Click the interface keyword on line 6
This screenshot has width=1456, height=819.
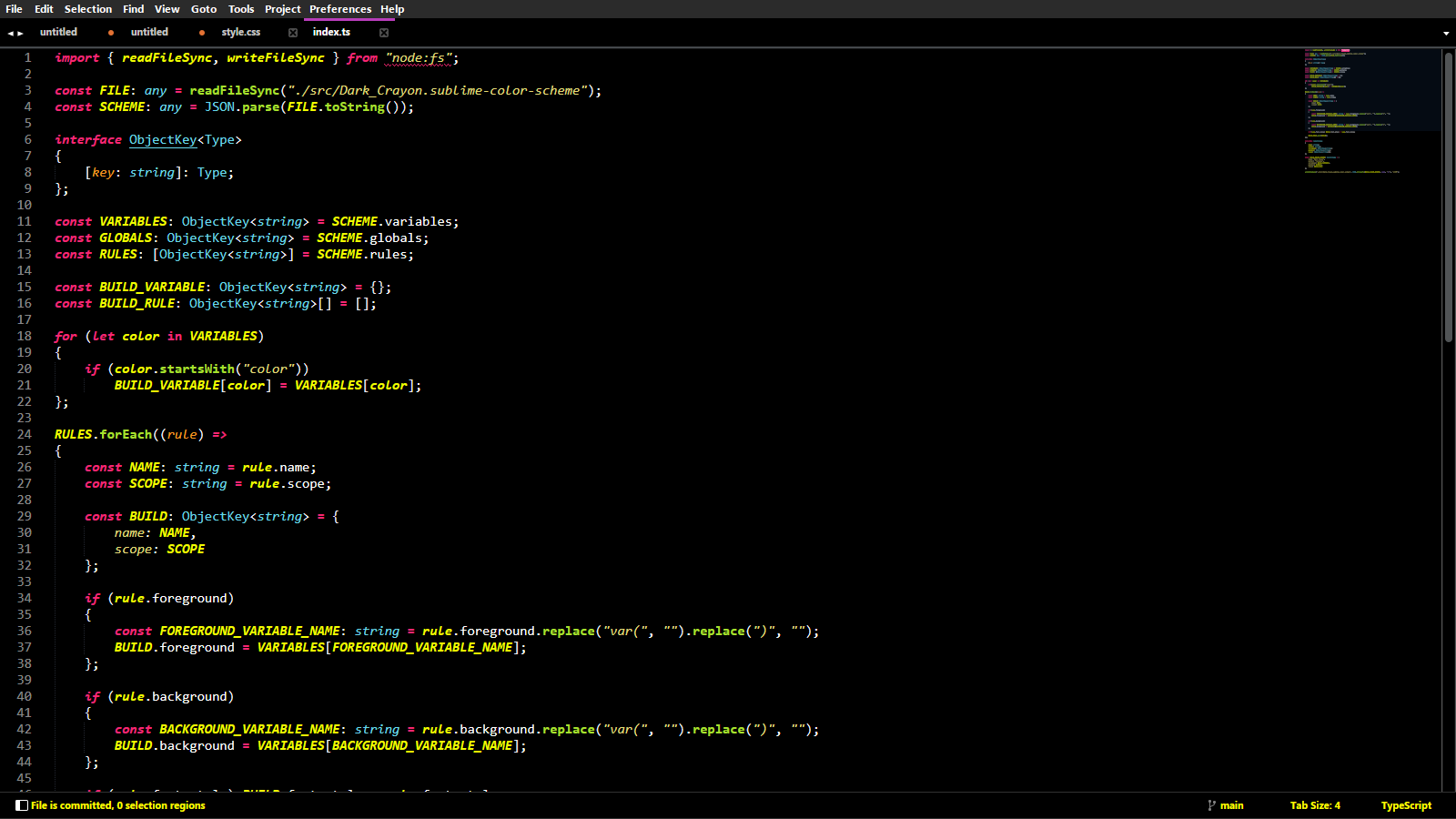tap(88, 139)
